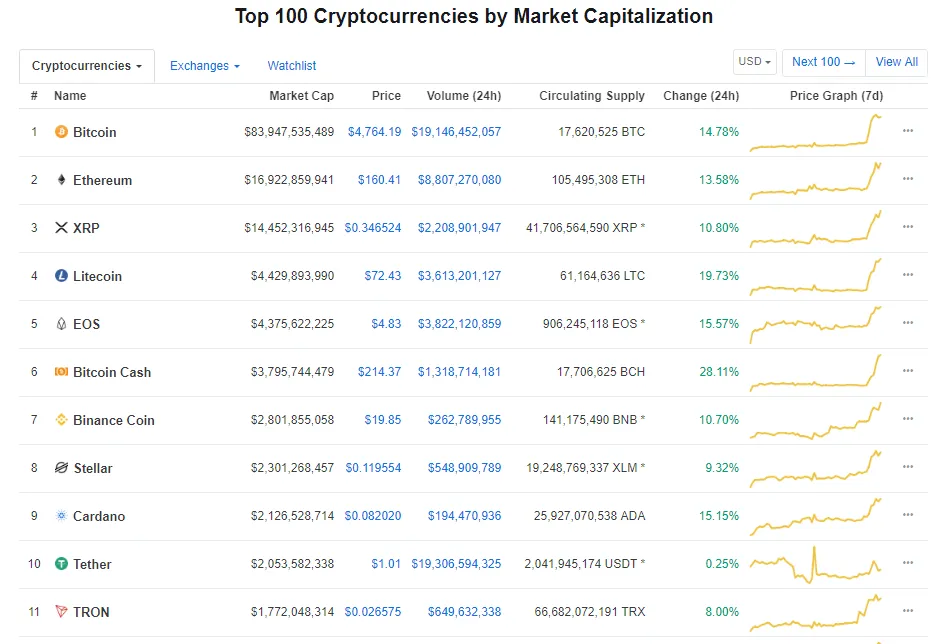Expand the Cryptocurrencies dropdown tab
Image resolution: width=951 pixels, height=644 pixels.
point(86,66)
